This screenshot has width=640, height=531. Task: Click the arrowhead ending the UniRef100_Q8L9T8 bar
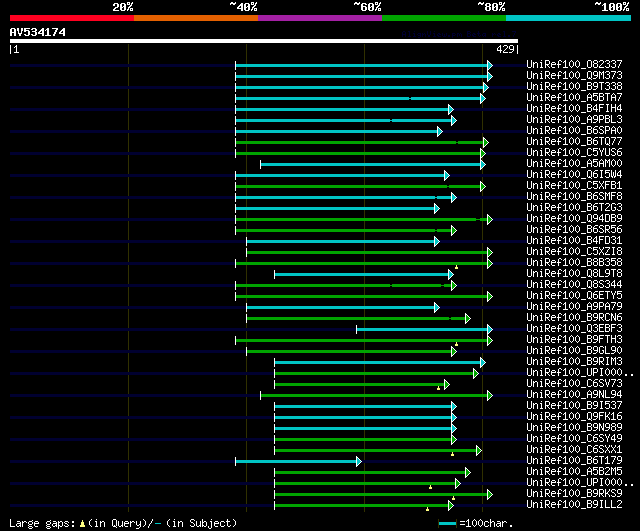tap(451, 274)
